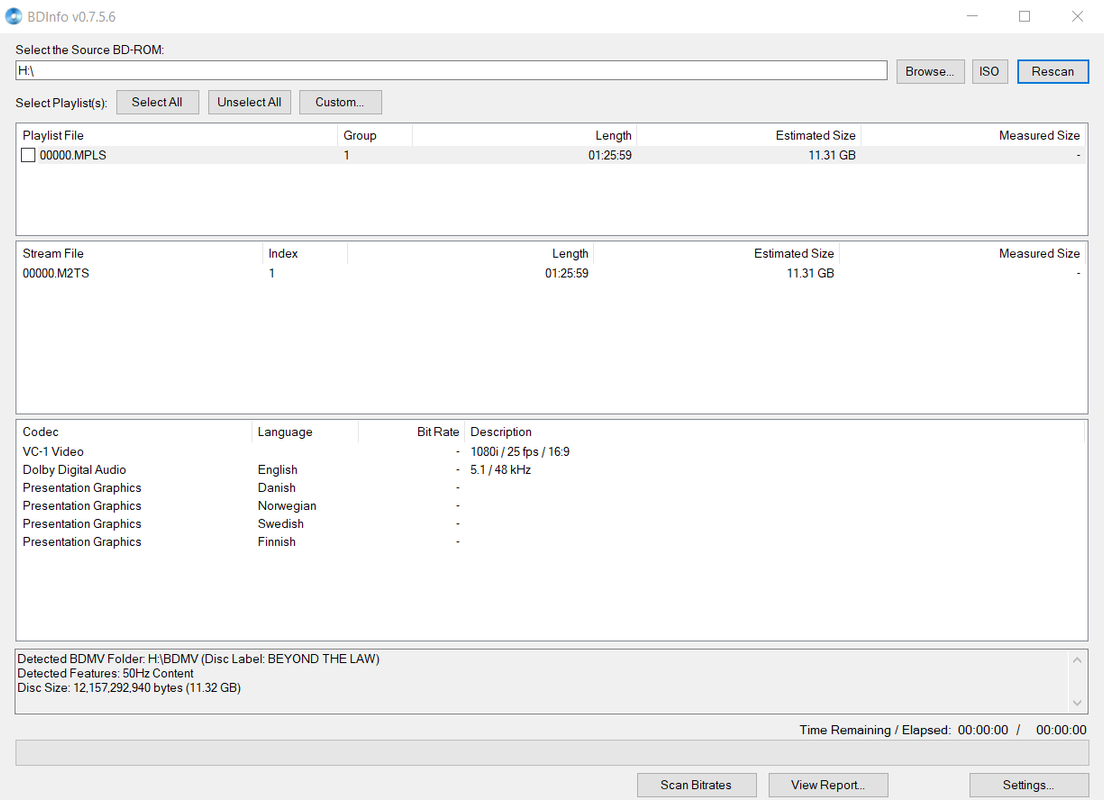1104x800 pixels.
Task: Click stream file 11.31 GB estimated size
Action: (x=810, y=273)
